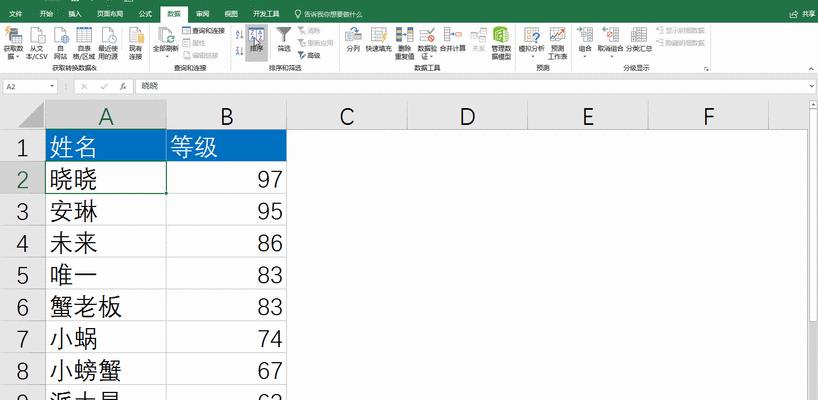
Task: Switch to the 公式 ribbon tab
Action: [145, 14]
